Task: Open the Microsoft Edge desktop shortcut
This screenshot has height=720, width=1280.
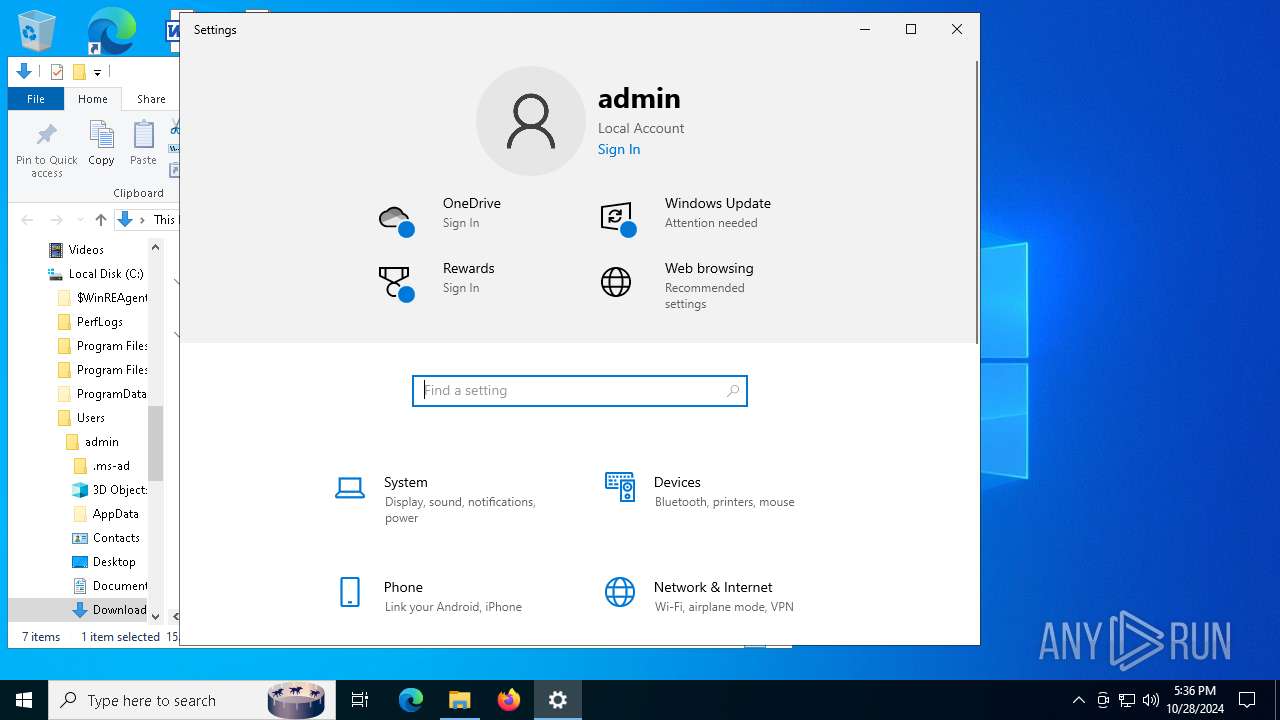Action: tap(111, 30)
